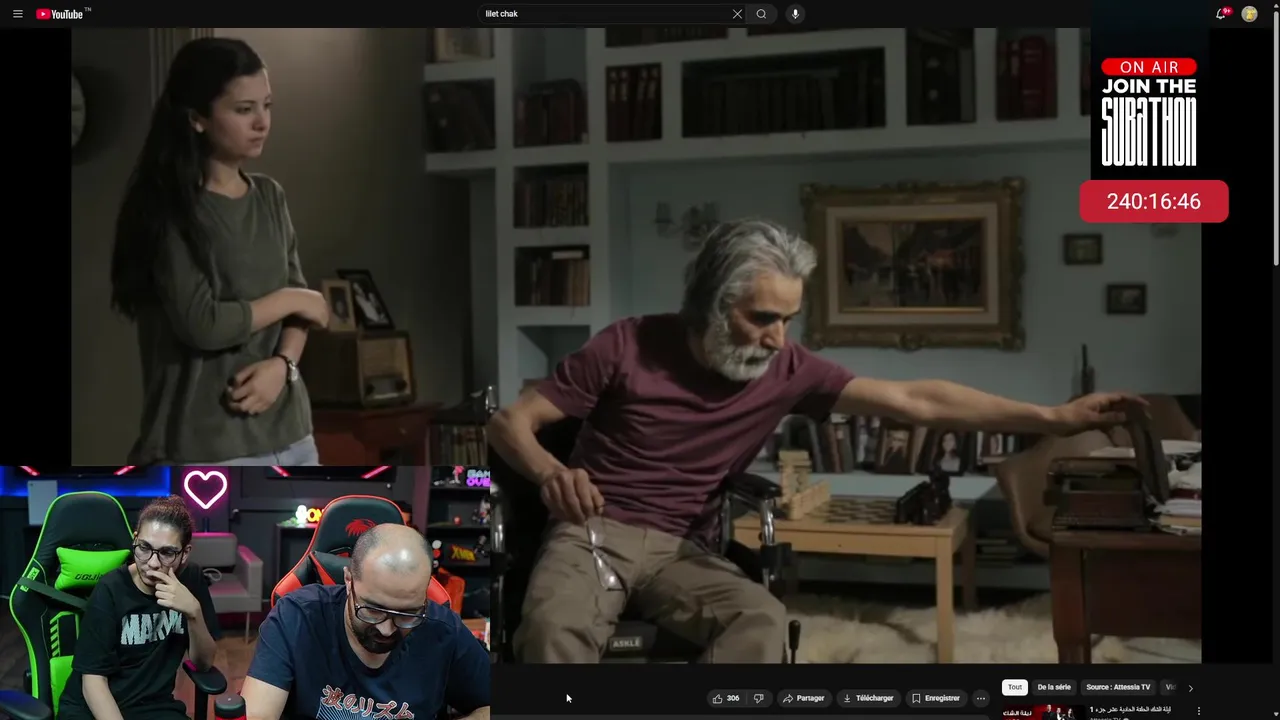The width and height of the screenshot is (1280, 720).
Task: Open more actions three-dot button
Action: [981, 698]
